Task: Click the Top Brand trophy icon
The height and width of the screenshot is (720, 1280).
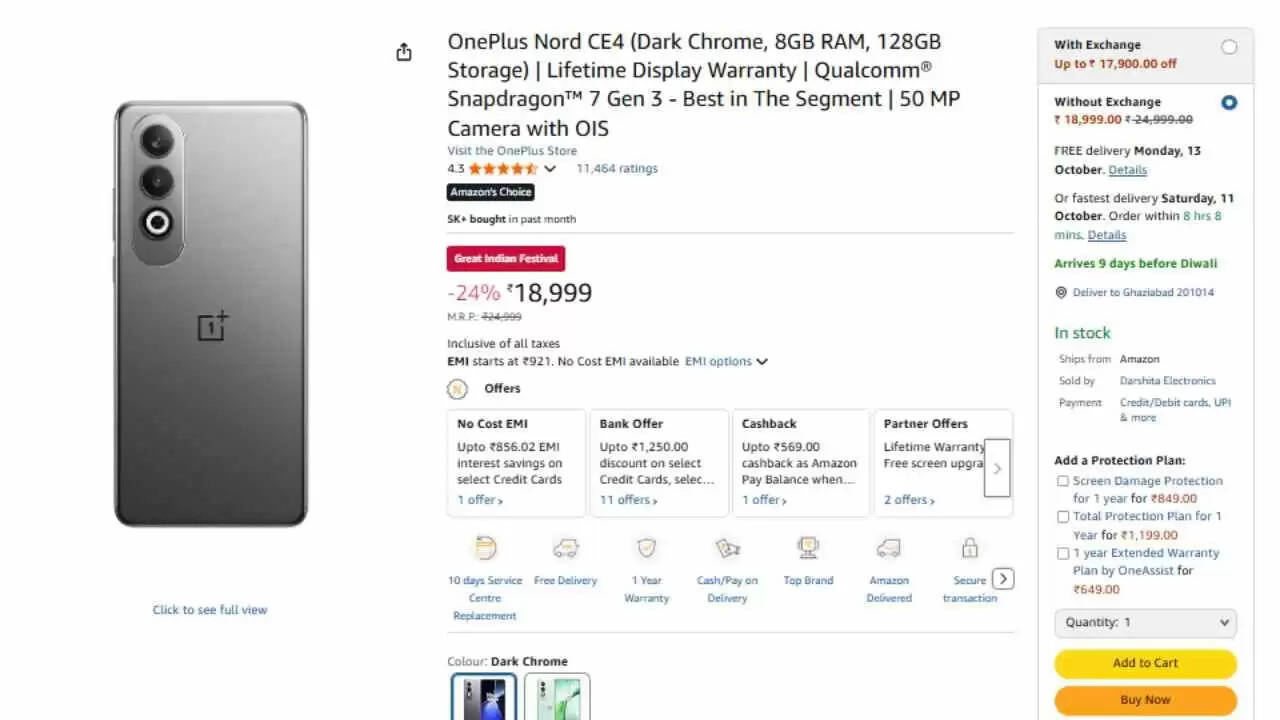Action: point(808,548)
